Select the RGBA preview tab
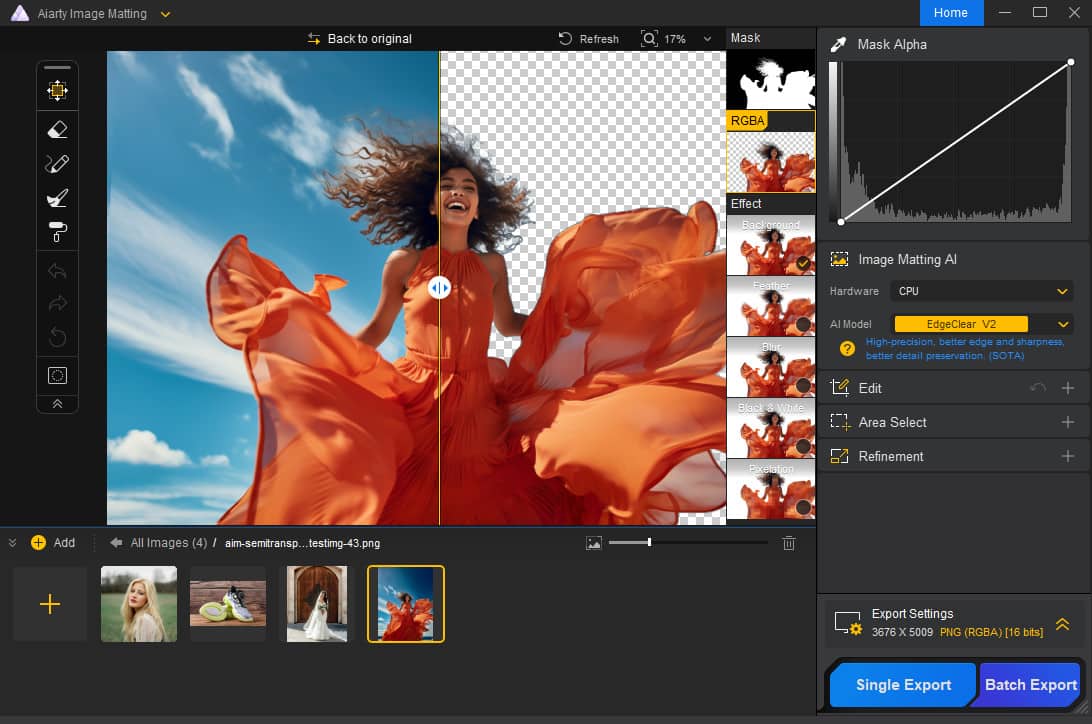1092x724 pixels. 748,121
